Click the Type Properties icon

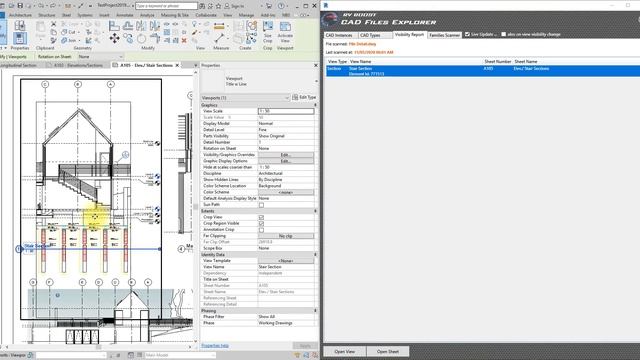point(20,26)
